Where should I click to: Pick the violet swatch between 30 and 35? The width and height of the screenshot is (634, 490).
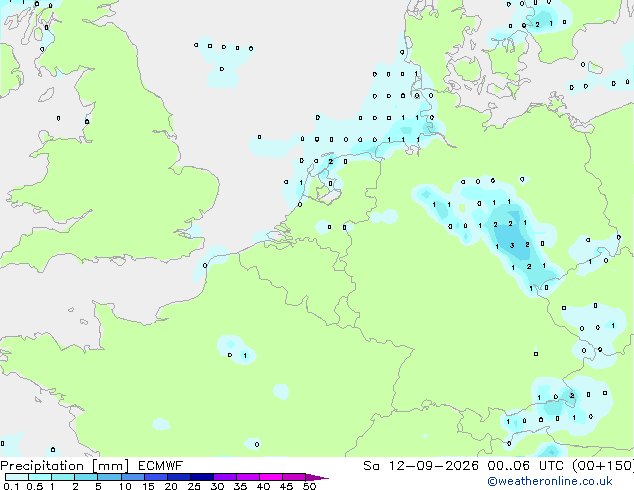tap(225, 477)
